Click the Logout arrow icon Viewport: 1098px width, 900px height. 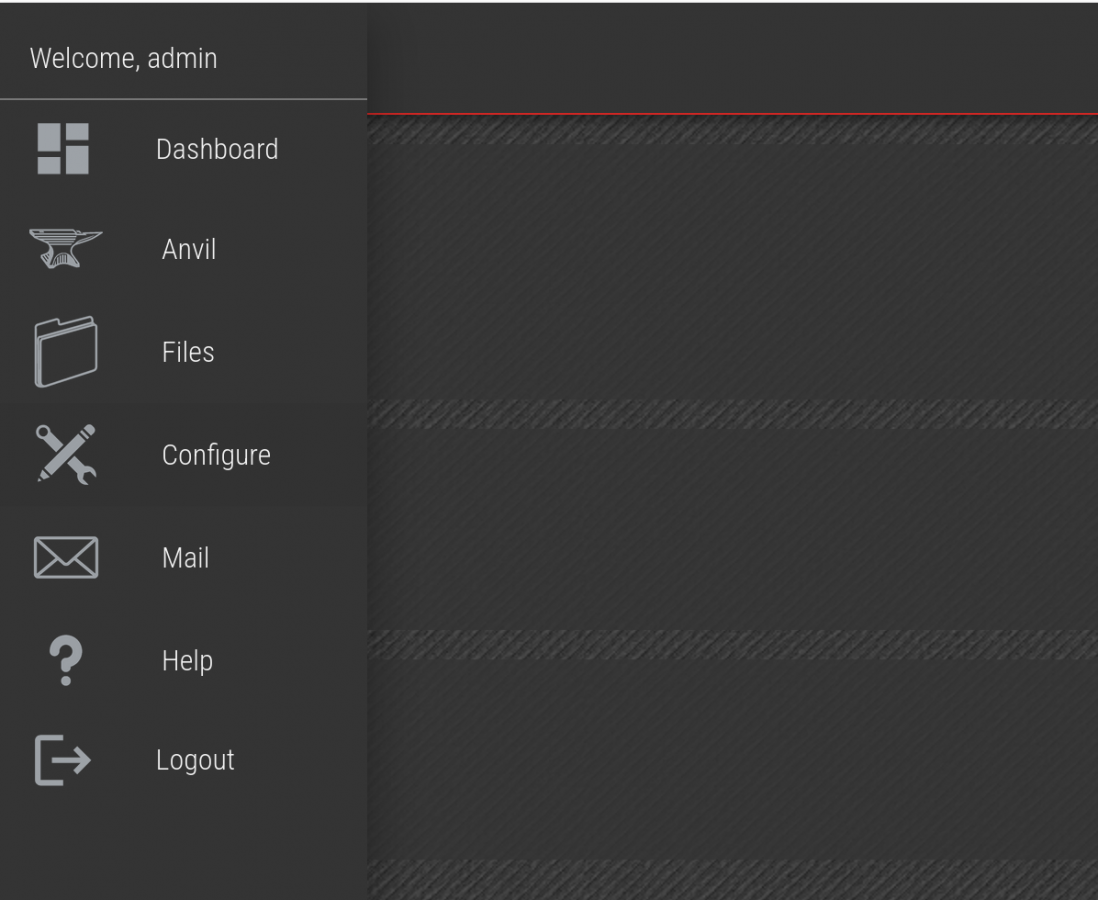point(63,760)
